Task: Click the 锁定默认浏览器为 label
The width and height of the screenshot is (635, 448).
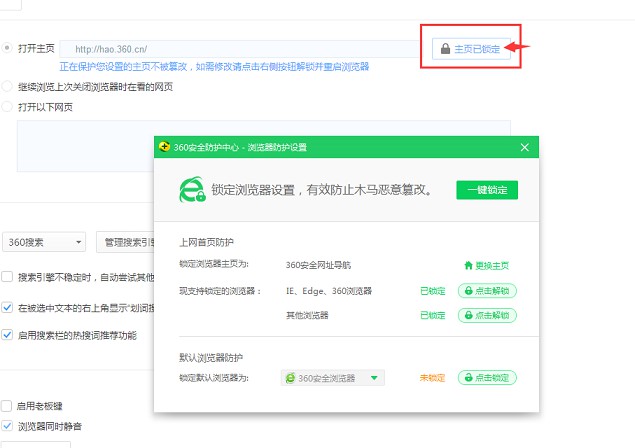Action: (214, 378)
